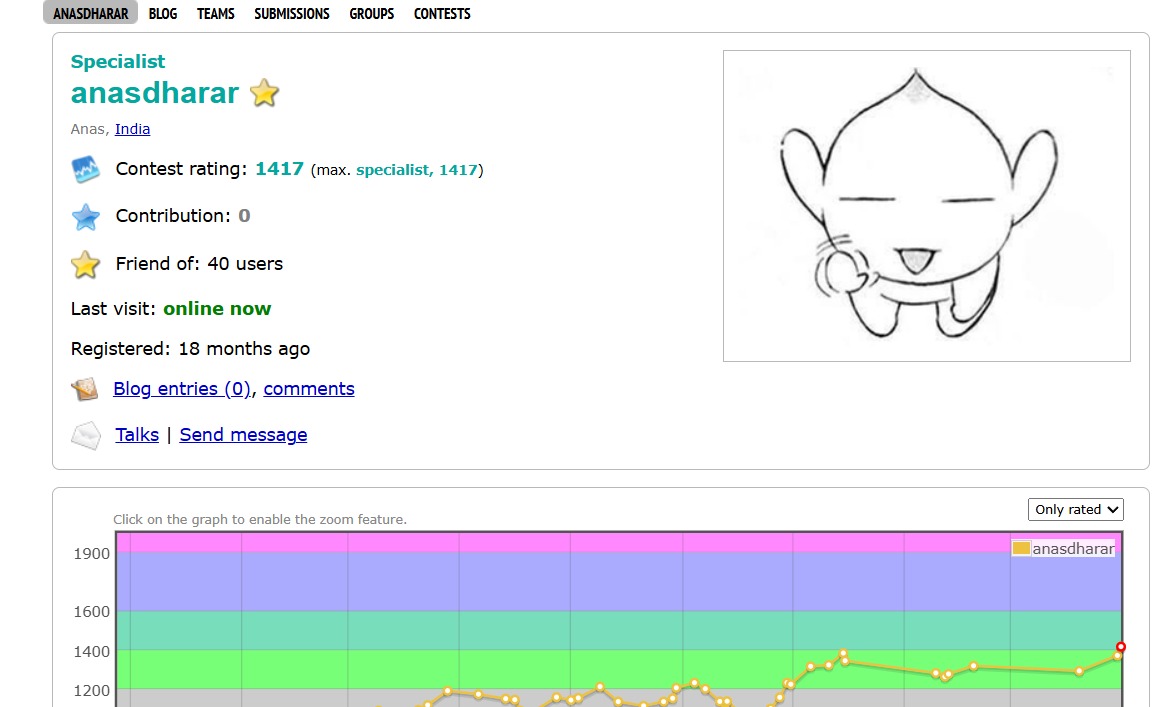The image size is (1166, 707).
Task: Click the 1400 axis label on graph
Action: [x=91, y=652]
